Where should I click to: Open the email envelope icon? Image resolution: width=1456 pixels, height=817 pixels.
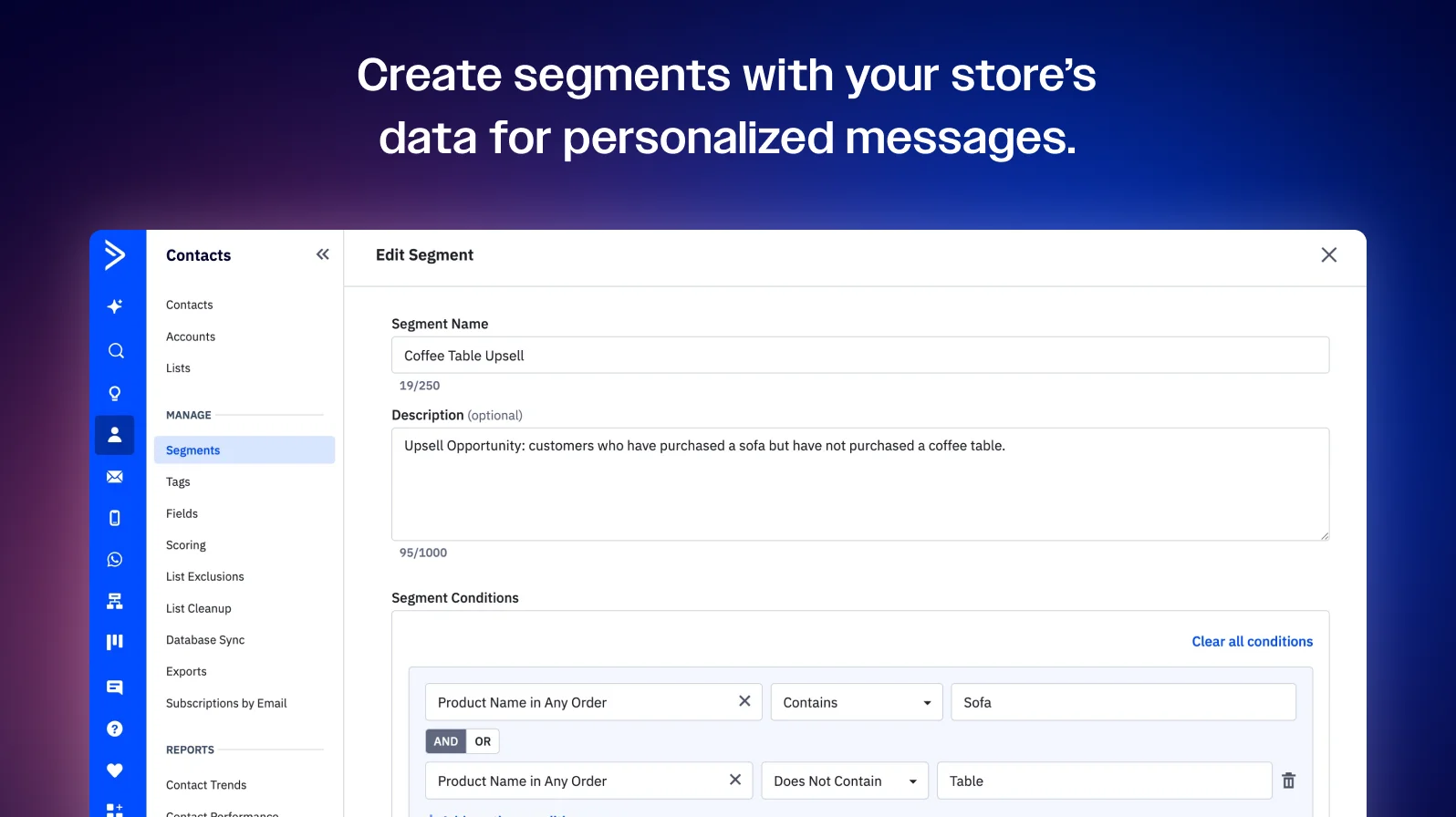(x=115, y=477)
